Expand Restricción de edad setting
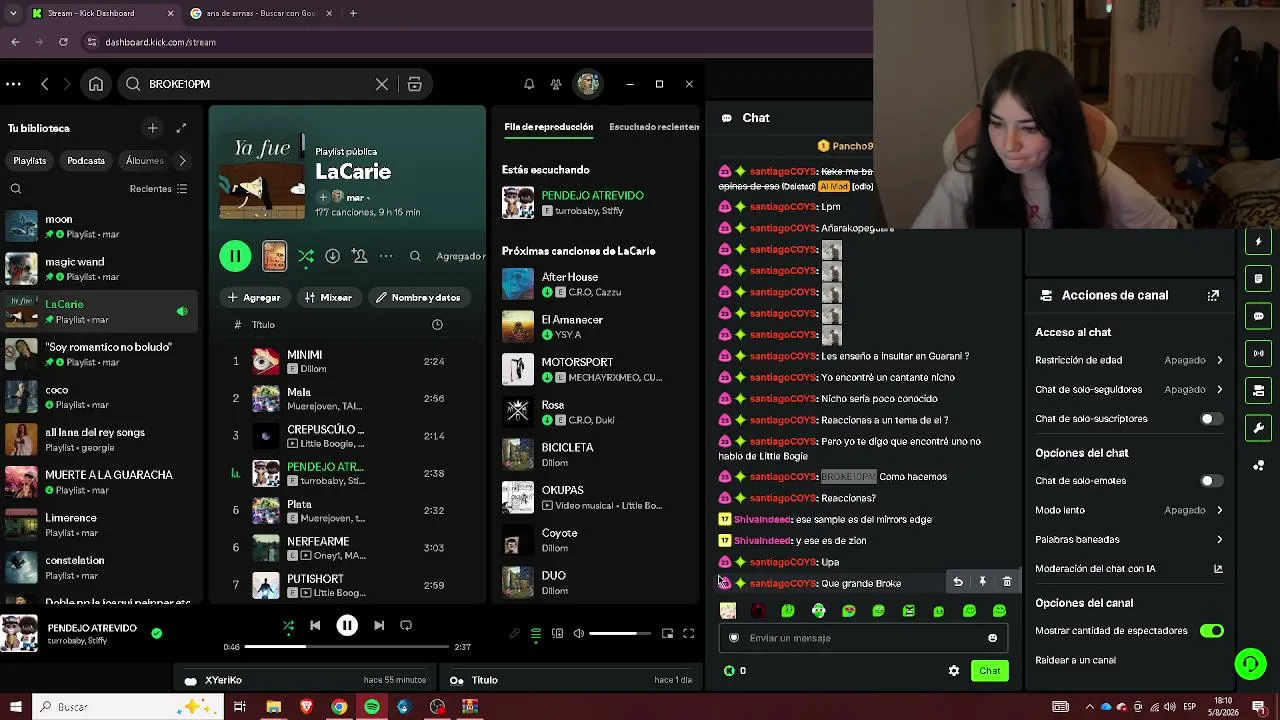The width and height of the screenshot is (1280, 720). (1129, 360)
